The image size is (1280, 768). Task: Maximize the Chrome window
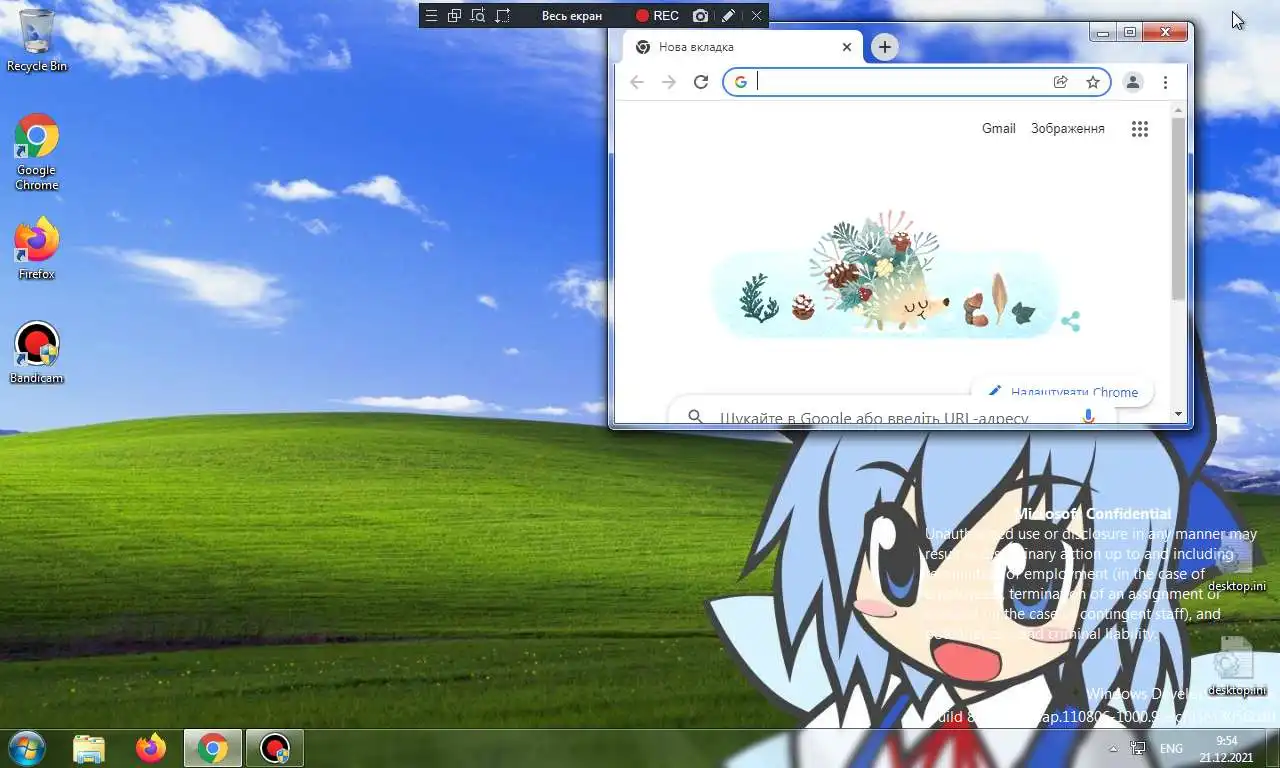(x=1130, y=33)
